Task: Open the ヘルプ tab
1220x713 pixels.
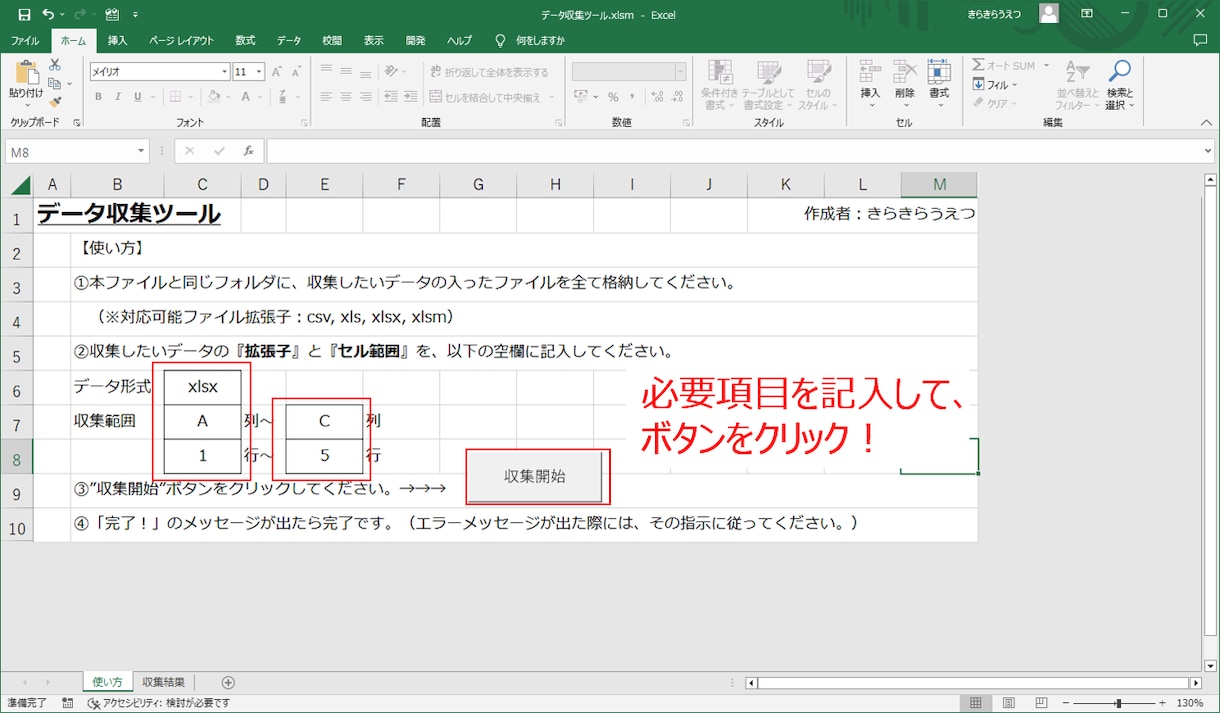Action: (x=459, y=41)
